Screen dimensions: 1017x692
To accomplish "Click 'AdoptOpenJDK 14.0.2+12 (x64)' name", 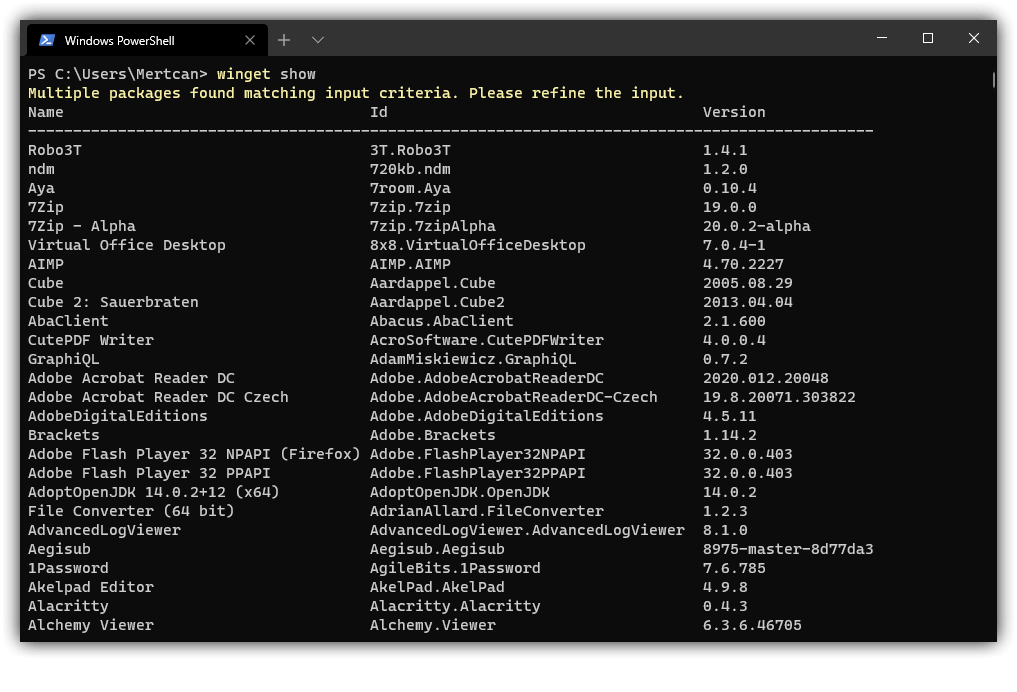I will (x=154, y=492).
